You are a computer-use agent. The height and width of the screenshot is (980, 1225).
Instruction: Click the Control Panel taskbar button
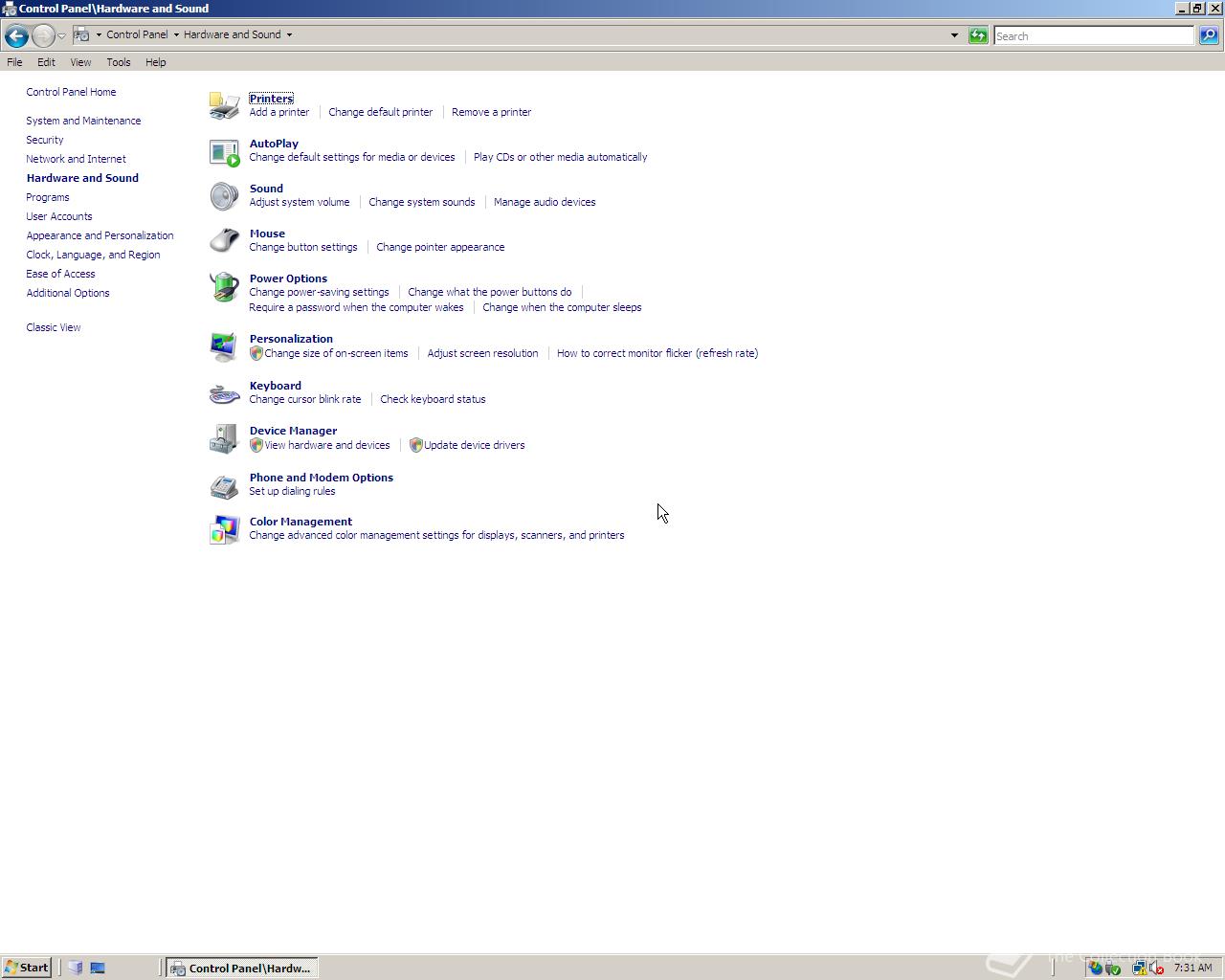click(241, 968)
